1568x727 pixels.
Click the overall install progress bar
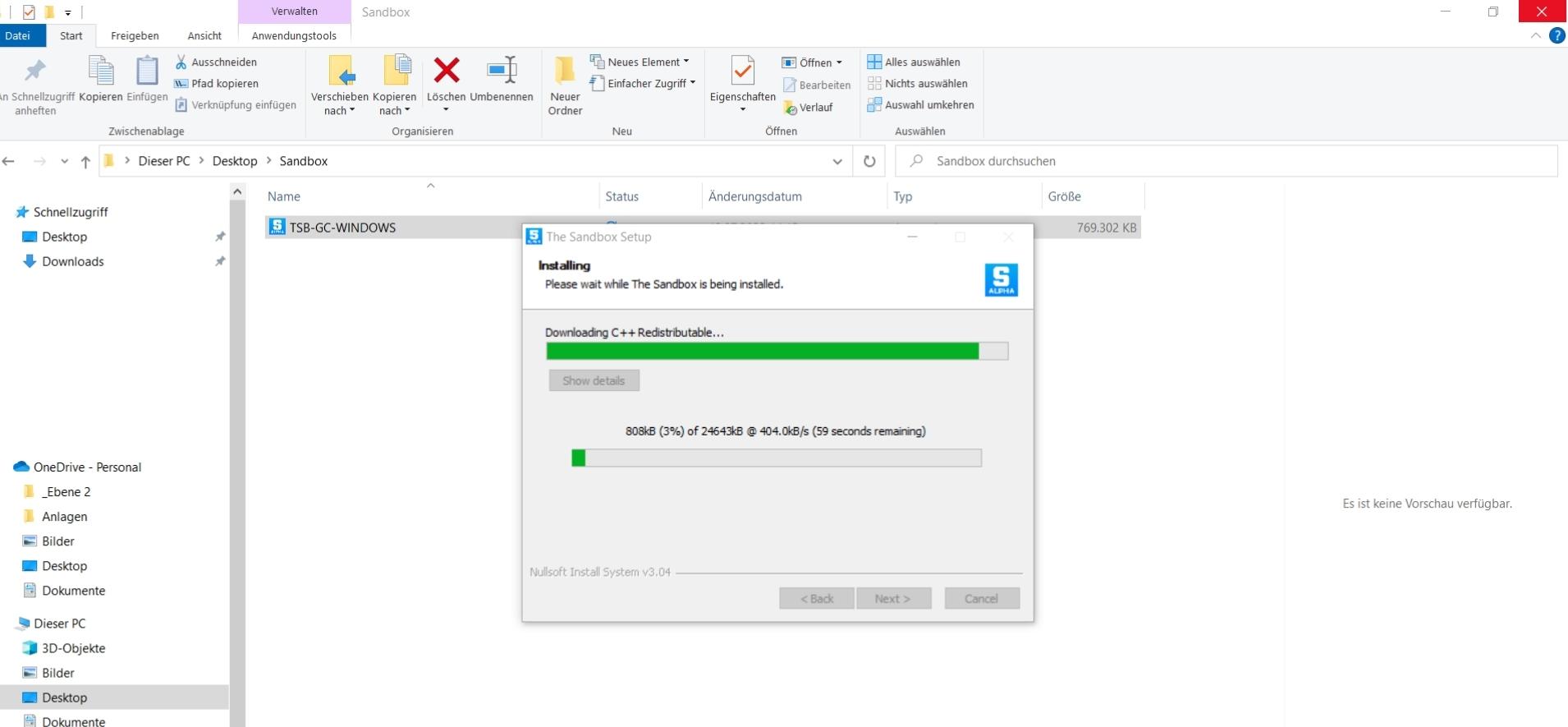[777, 351]
